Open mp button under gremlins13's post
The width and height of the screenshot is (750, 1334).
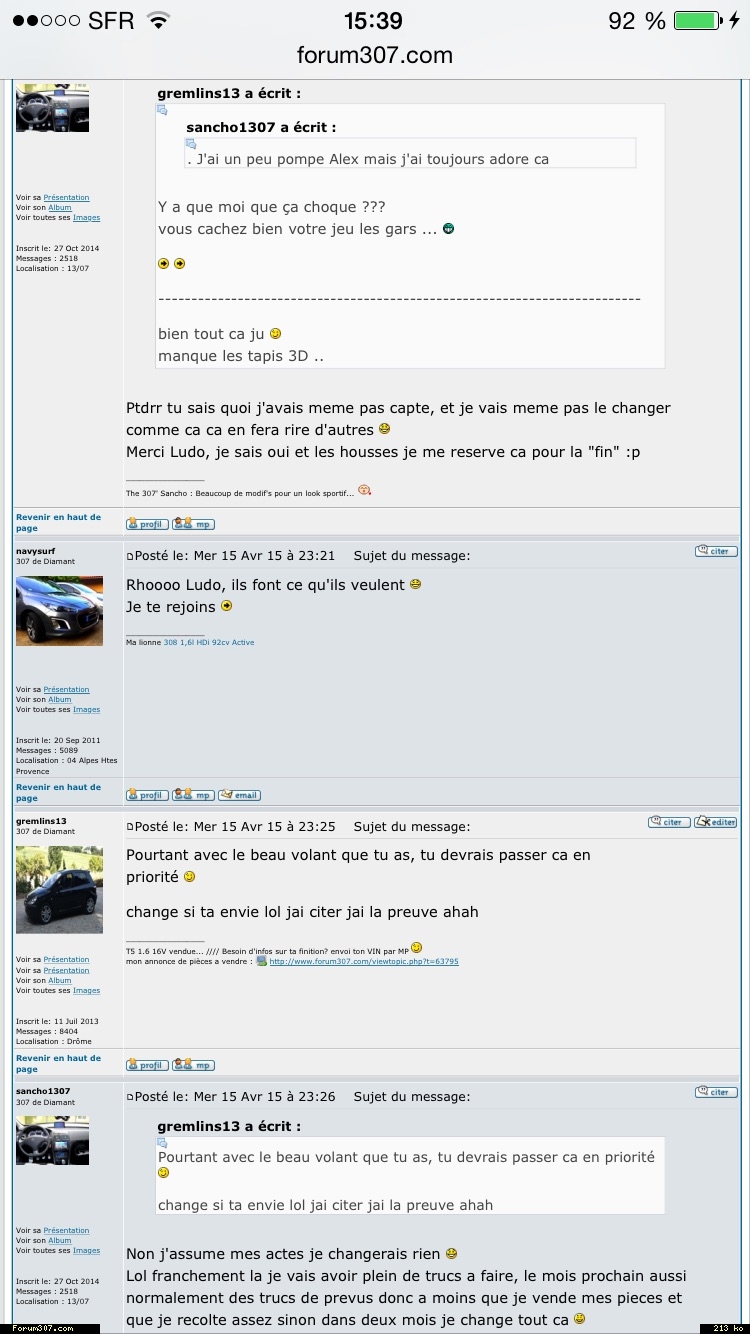point(193,1065)
